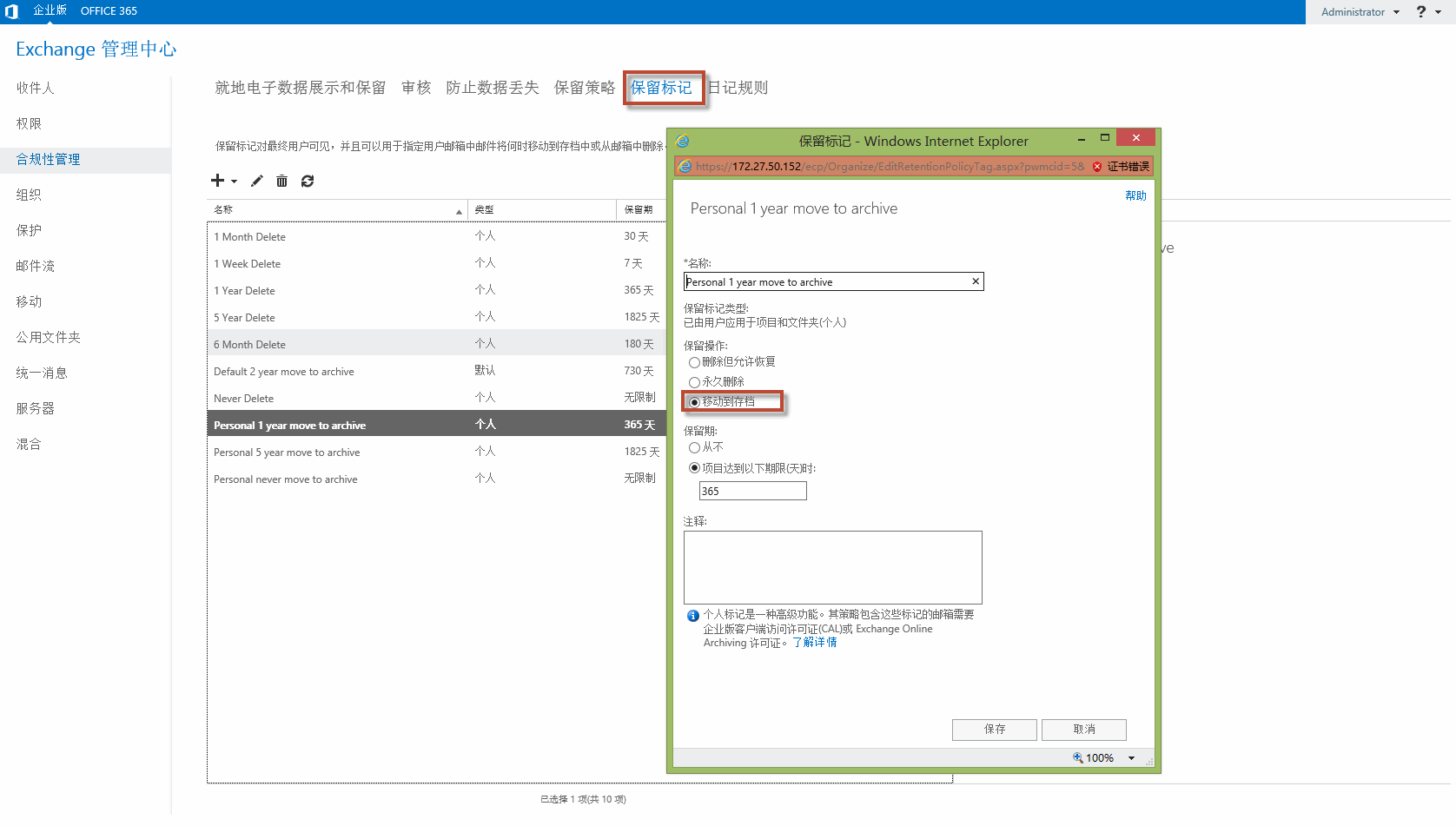
Task: Click the Exchange 管理中心 title
Action: point(96,49)
